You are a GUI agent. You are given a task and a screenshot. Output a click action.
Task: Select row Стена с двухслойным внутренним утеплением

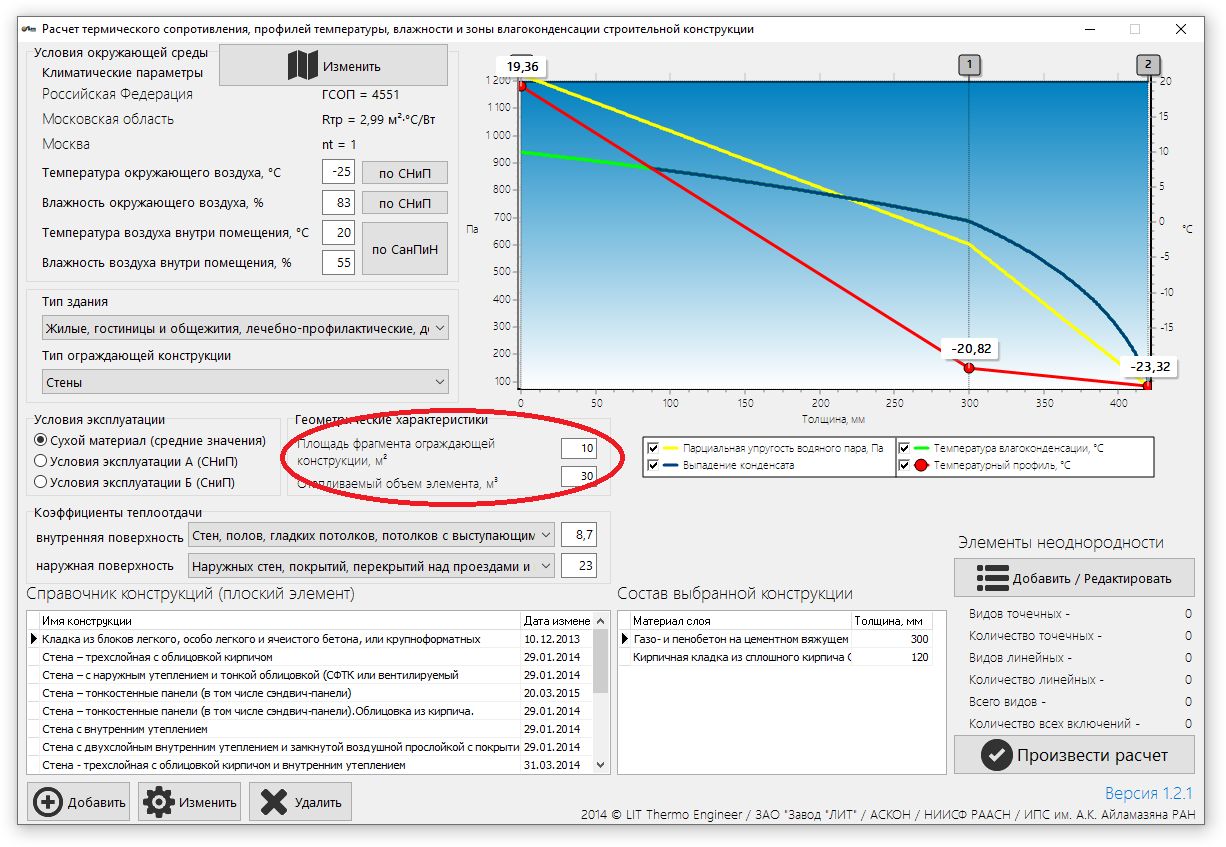[x=310, y=747]
